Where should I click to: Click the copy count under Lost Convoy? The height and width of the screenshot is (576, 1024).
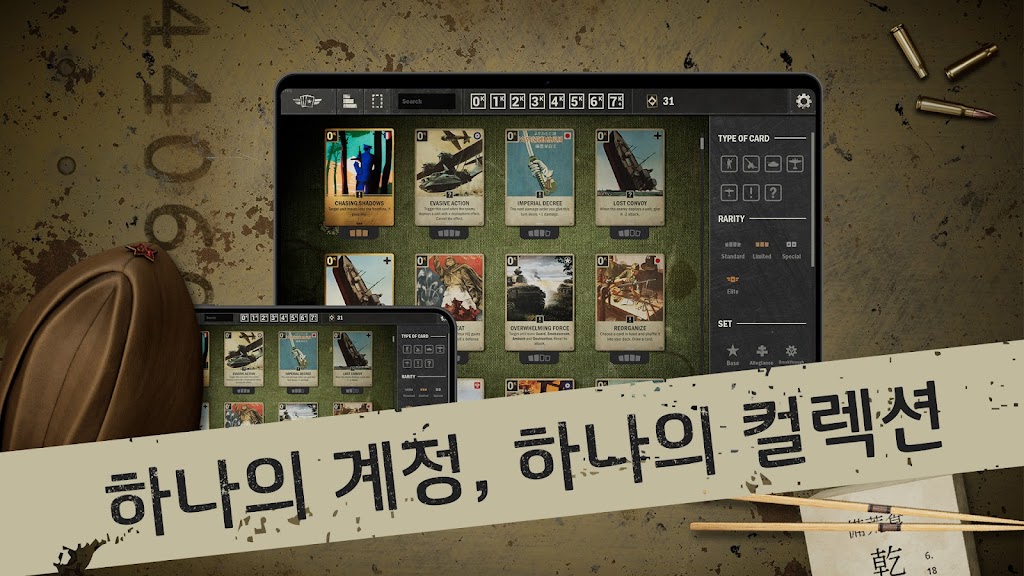tap(629, 232)
